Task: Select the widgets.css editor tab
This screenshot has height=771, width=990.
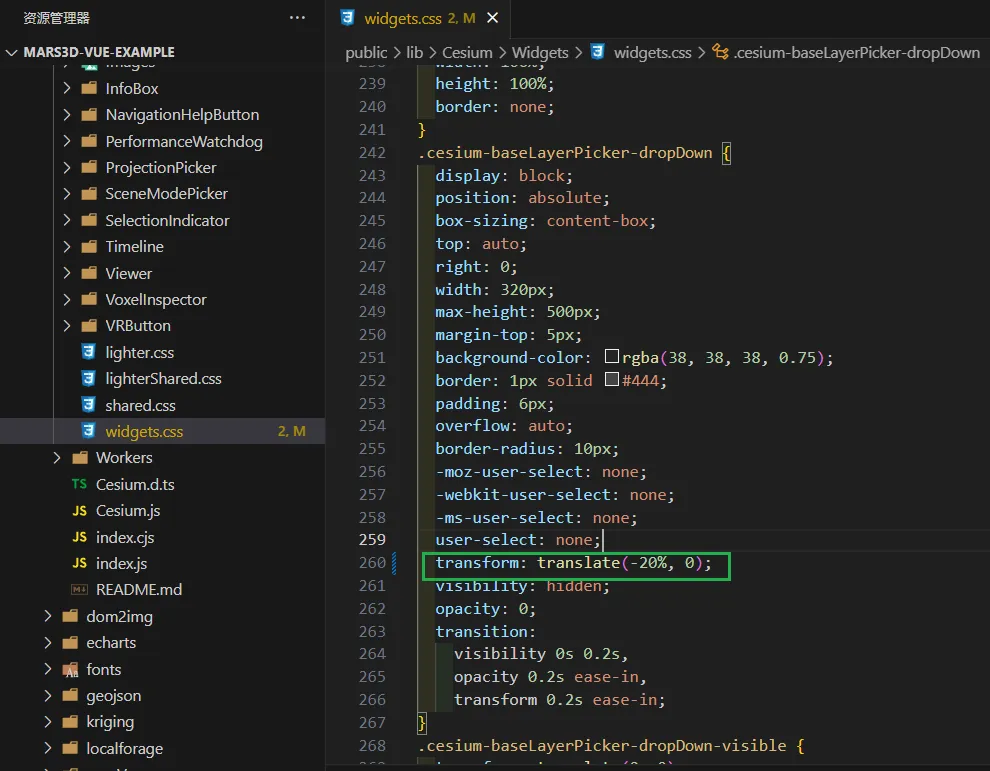Action: (418, 18)
